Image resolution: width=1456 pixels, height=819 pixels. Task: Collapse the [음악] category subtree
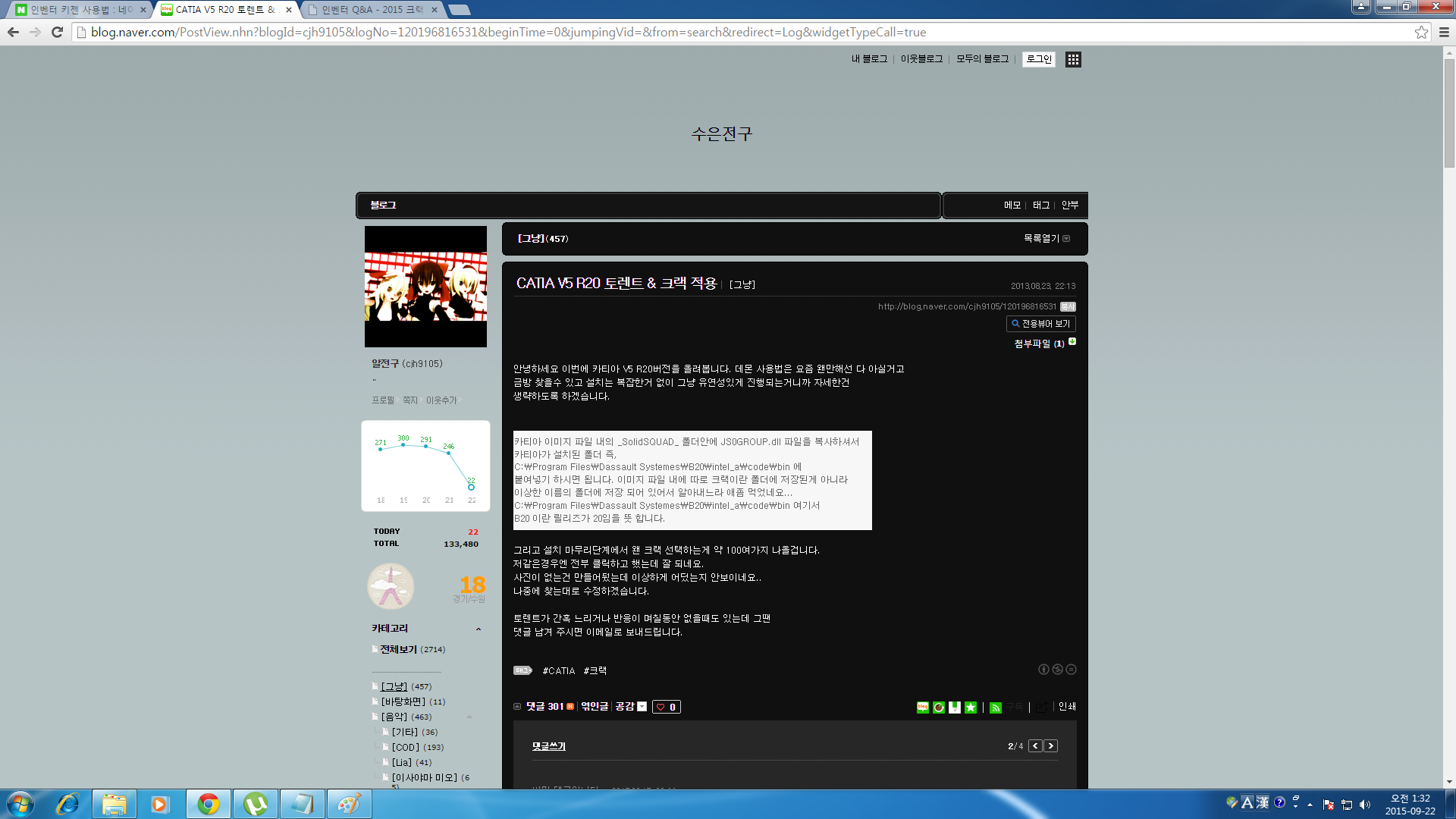tap(469, 717)
